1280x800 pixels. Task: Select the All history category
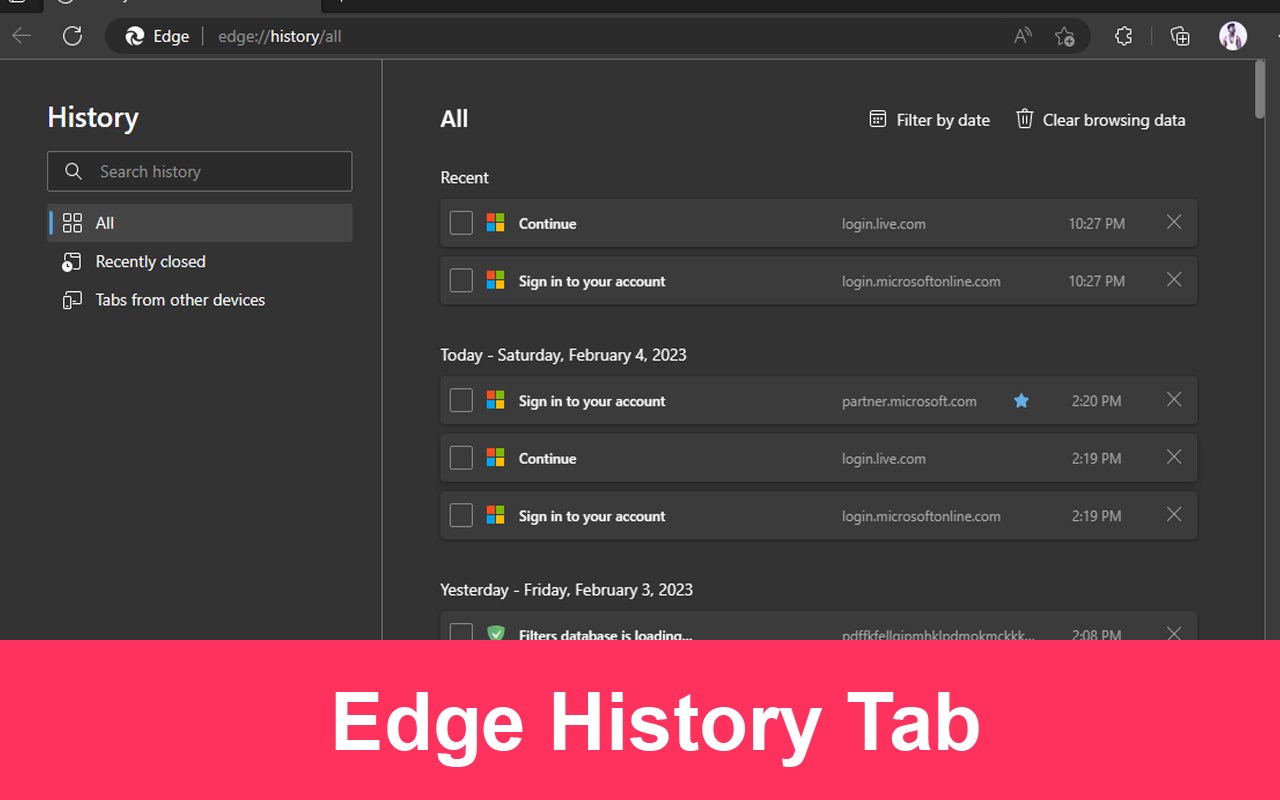pyautogui.click(x=200, y=223)
